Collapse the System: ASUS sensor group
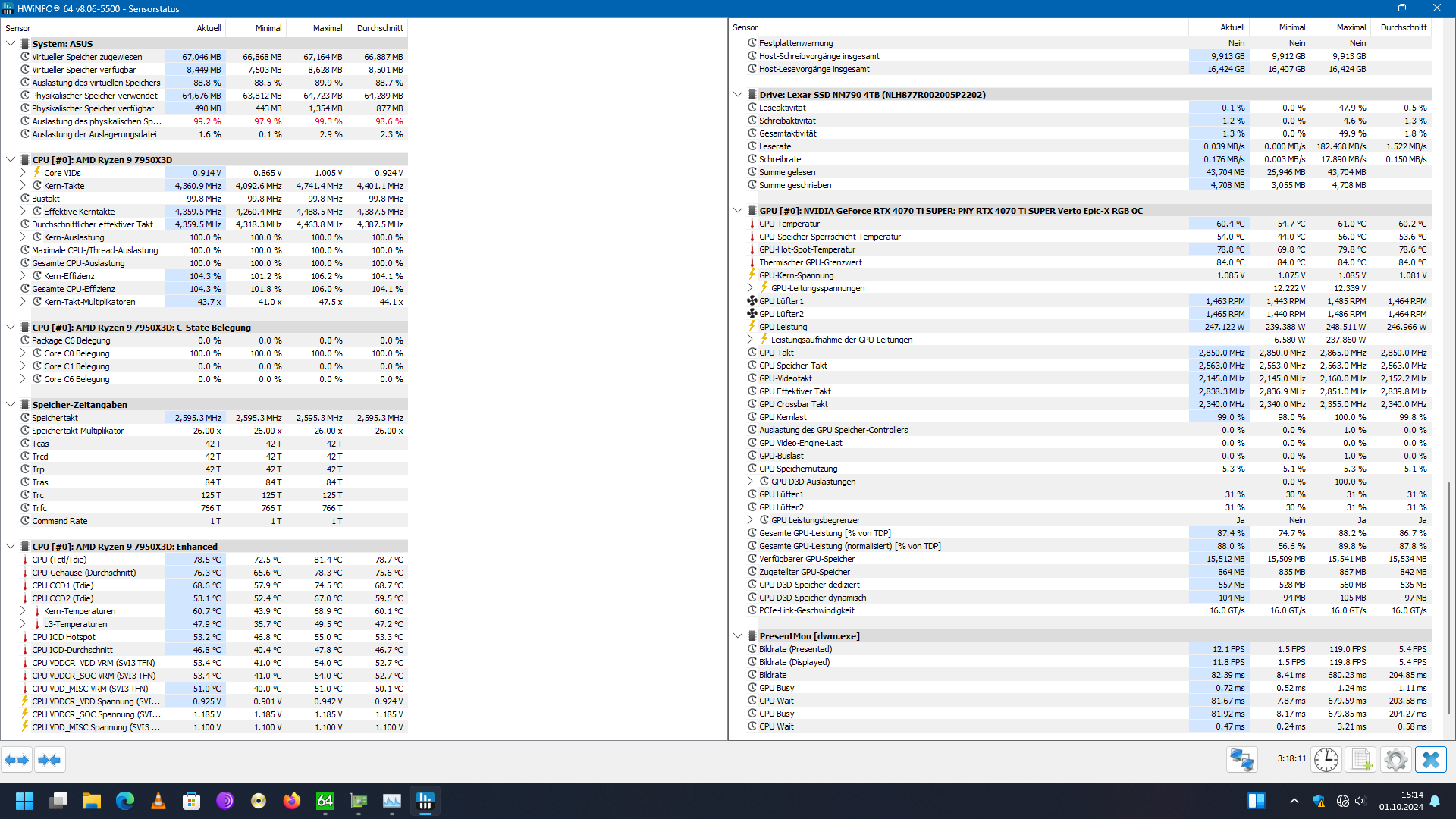Image resolution: width=1456 pixels, height=819 pixels. (11, 44)
